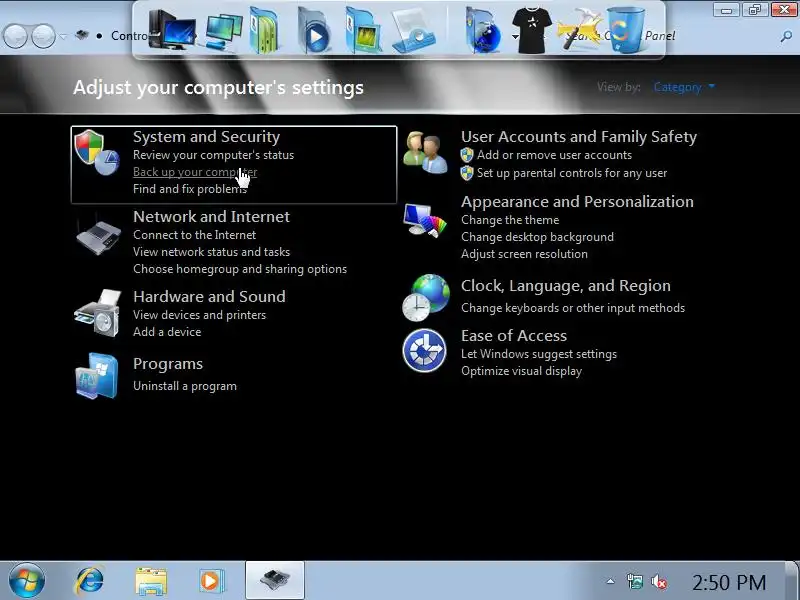Screen dimensions: 800x600
Task: Click the Hardware and Sound printer icon
Action: 98,313
